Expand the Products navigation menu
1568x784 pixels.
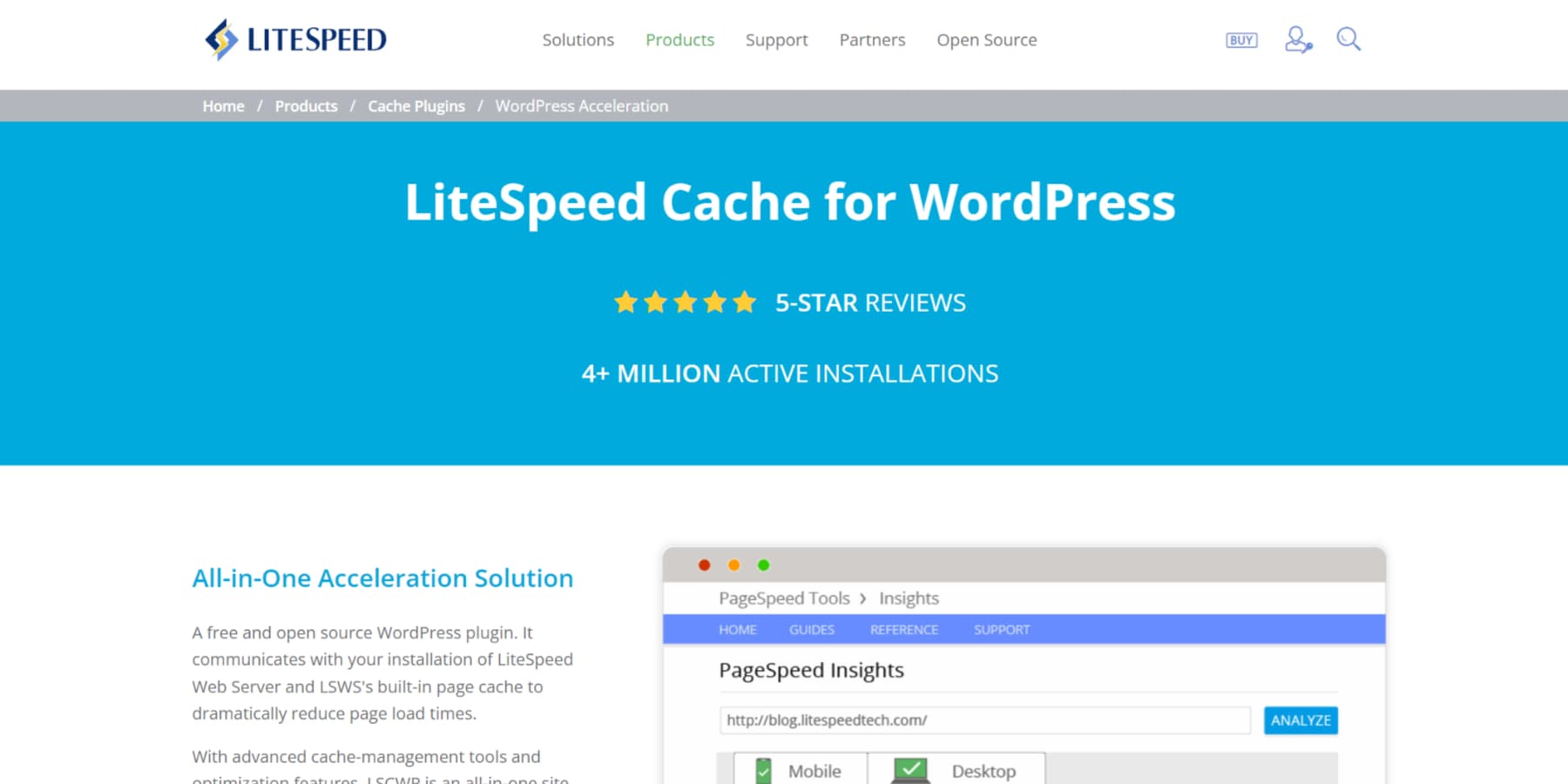coord(680,40)
